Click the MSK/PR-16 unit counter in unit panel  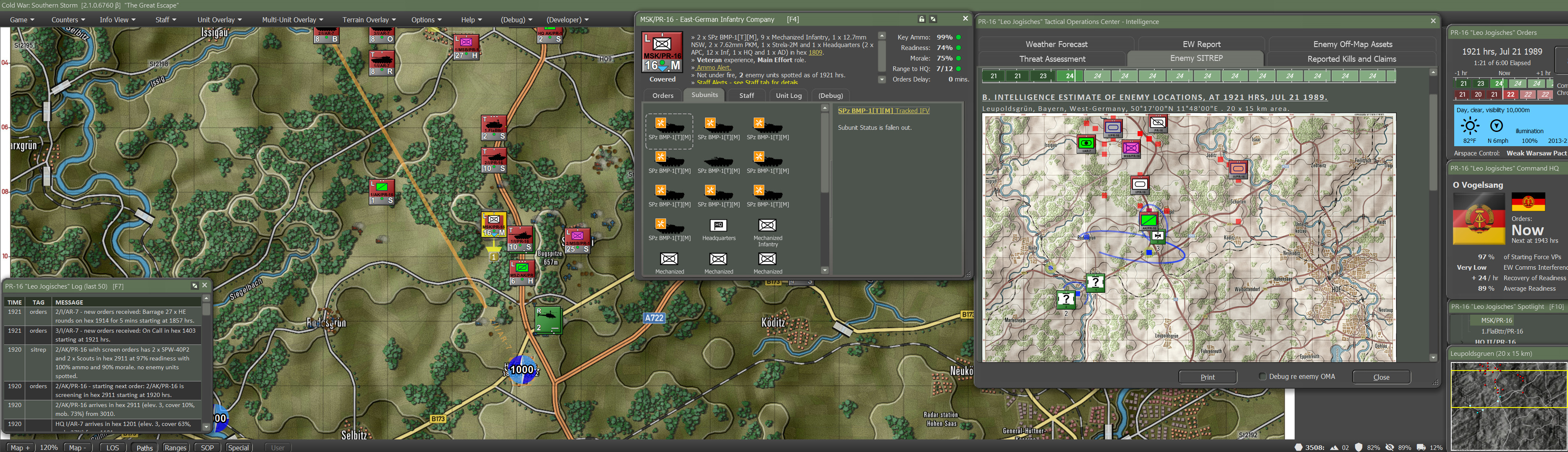pos(662,53)
